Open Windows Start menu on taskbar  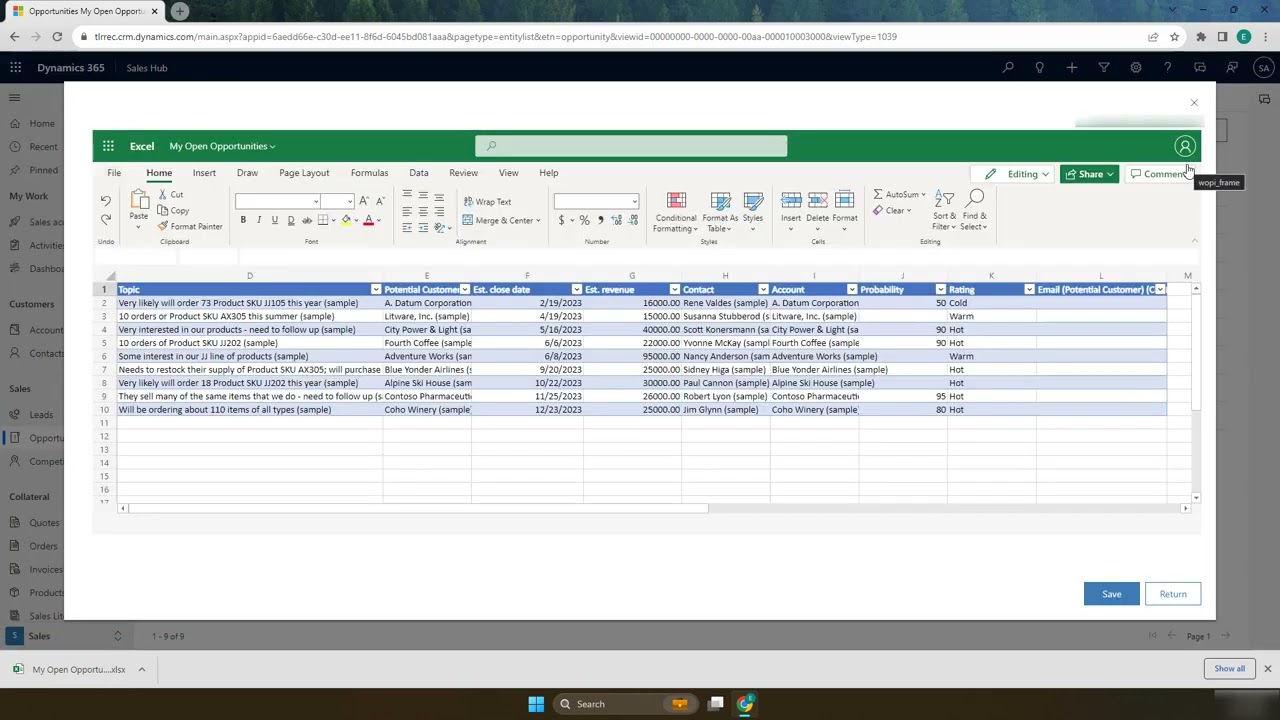(536, 704)
